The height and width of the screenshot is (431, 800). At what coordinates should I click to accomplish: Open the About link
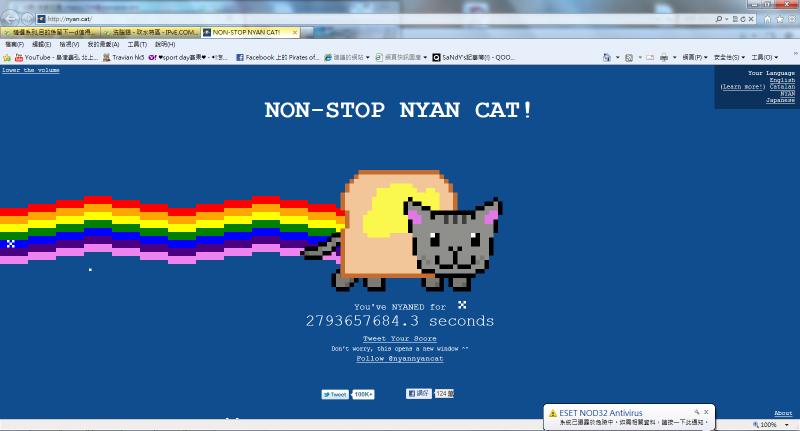point(783,413)
